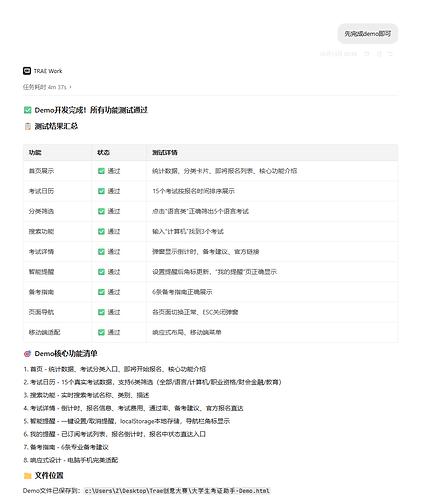Click list item 4 考试详情 倒计时
421x500 pixels.
(x=133, y=408)
